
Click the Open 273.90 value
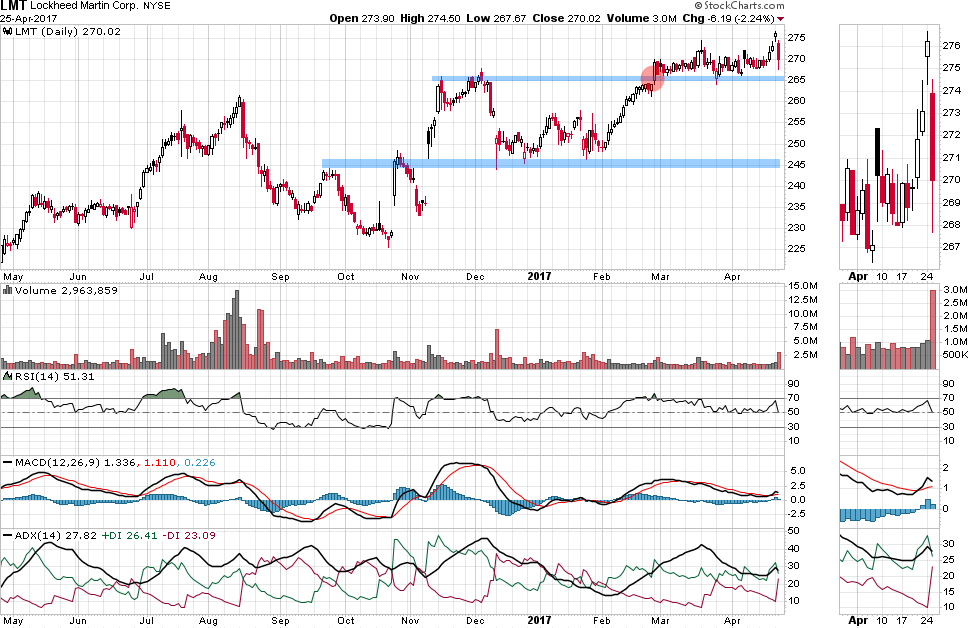[x=362, y=19]
